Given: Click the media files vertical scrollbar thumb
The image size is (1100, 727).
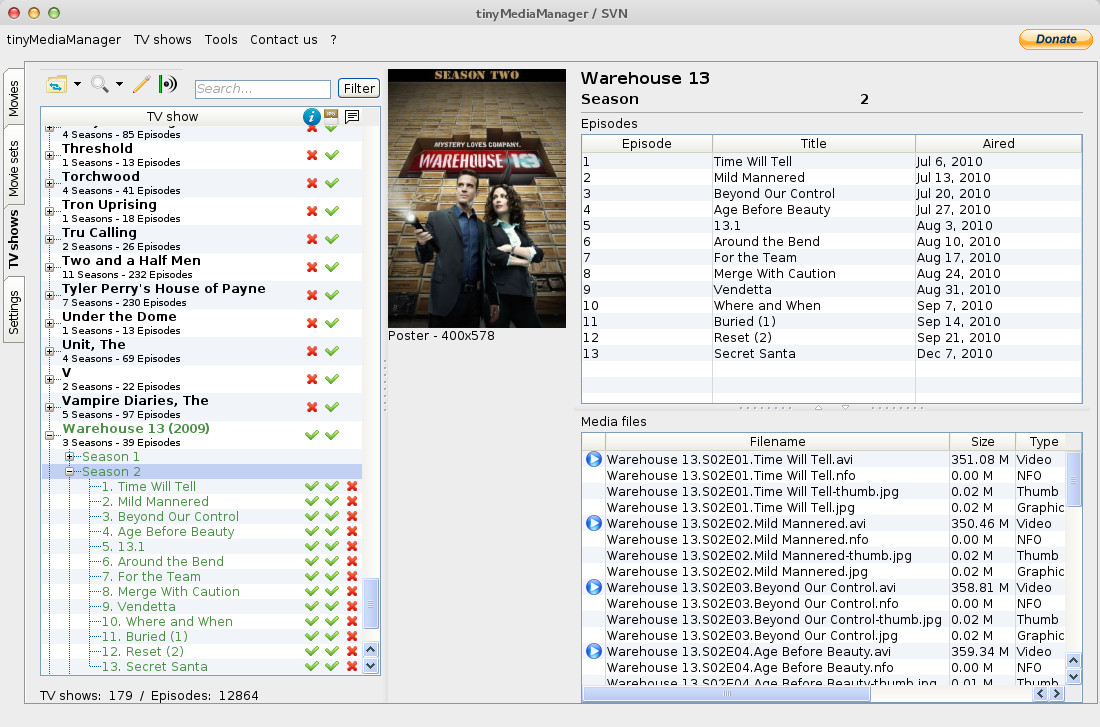Looking at the screenshot, I should (x=1073, y=480).
